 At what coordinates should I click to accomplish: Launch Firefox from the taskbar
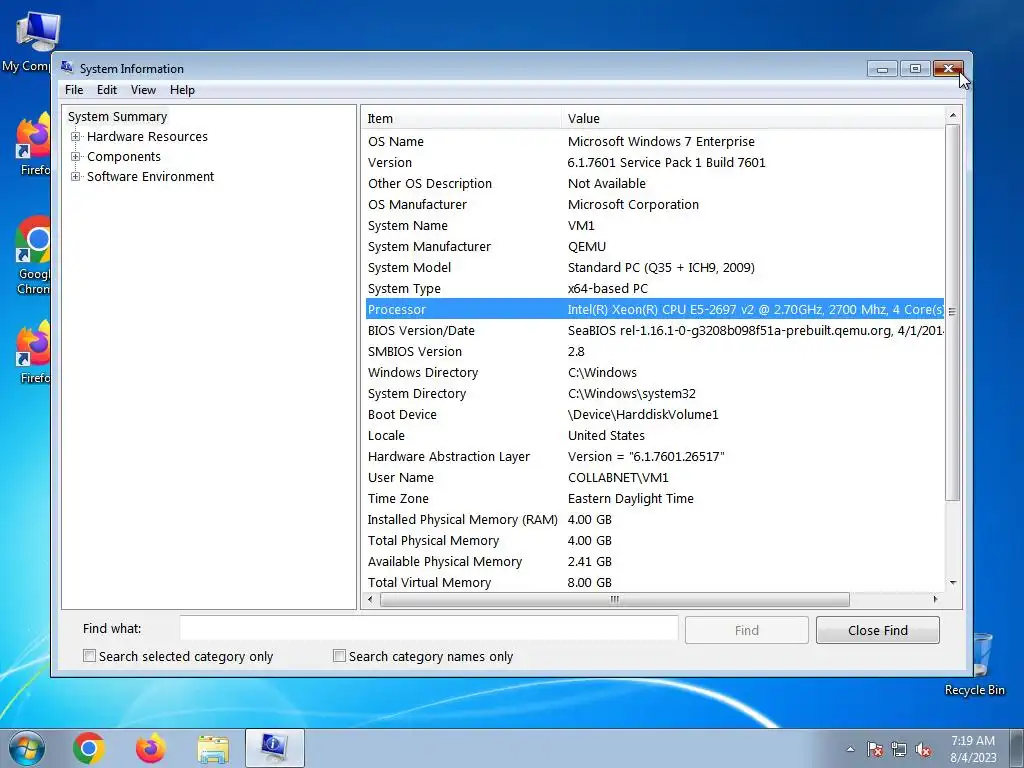[x=150, y=748]
